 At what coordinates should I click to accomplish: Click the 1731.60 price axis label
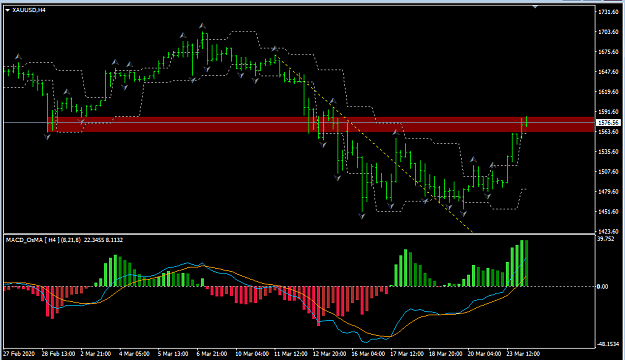(x=608, y=12)
